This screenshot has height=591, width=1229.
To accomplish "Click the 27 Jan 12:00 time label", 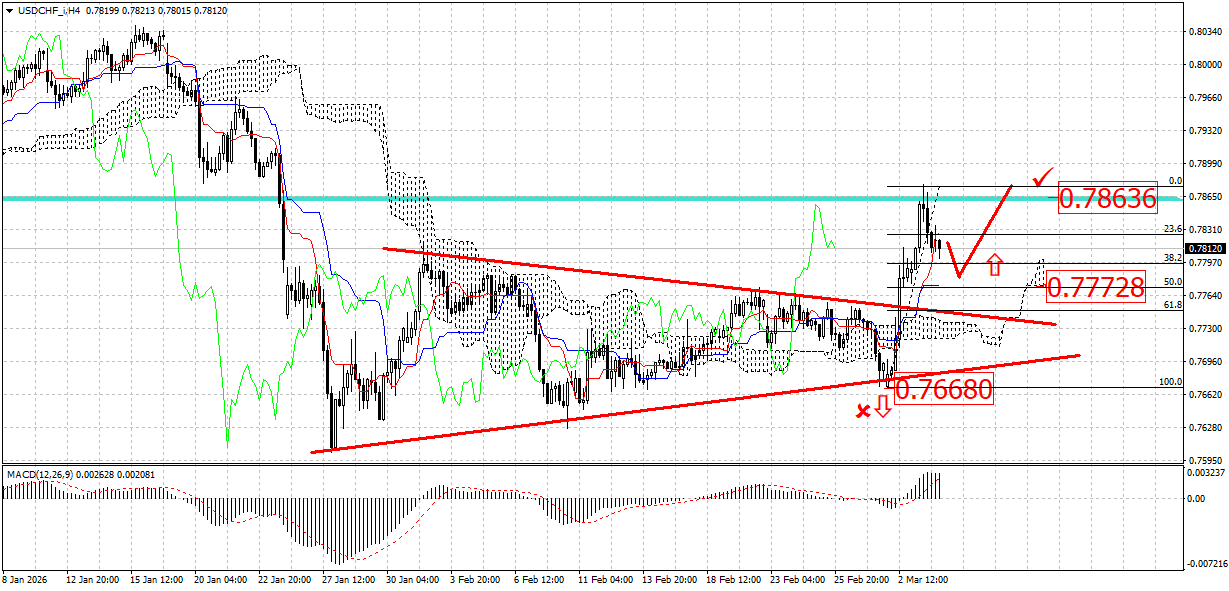I will click(x=350, y=580).
